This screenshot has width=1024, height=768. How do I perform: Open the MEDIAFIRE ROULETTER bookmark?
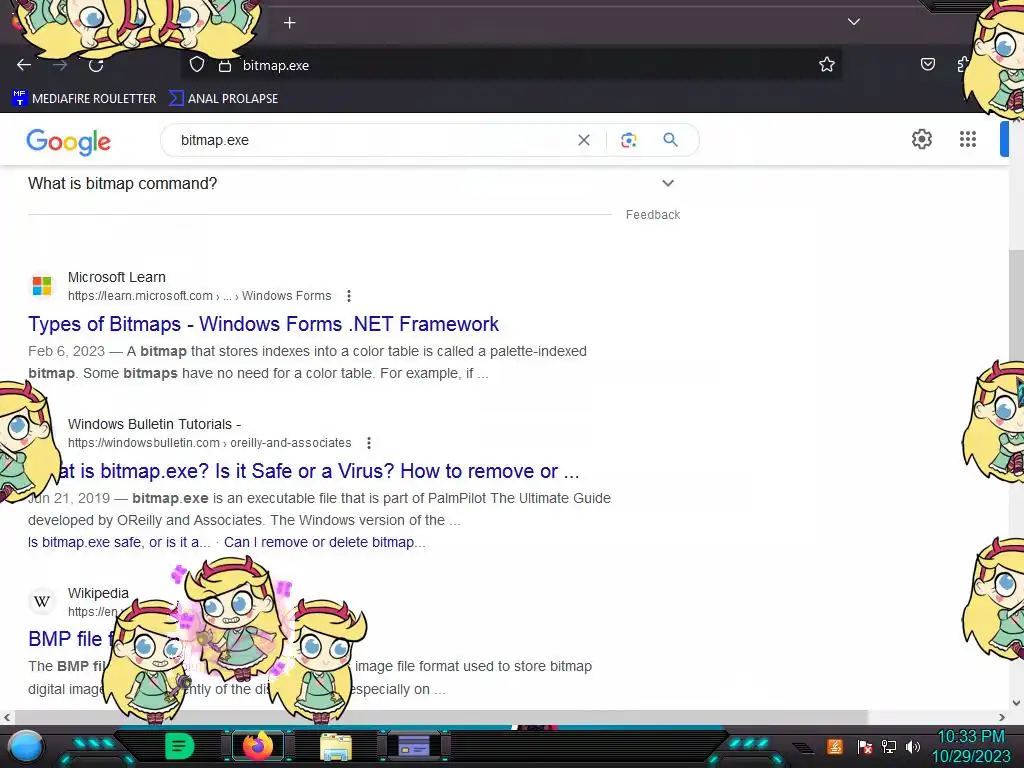point(84,99)
